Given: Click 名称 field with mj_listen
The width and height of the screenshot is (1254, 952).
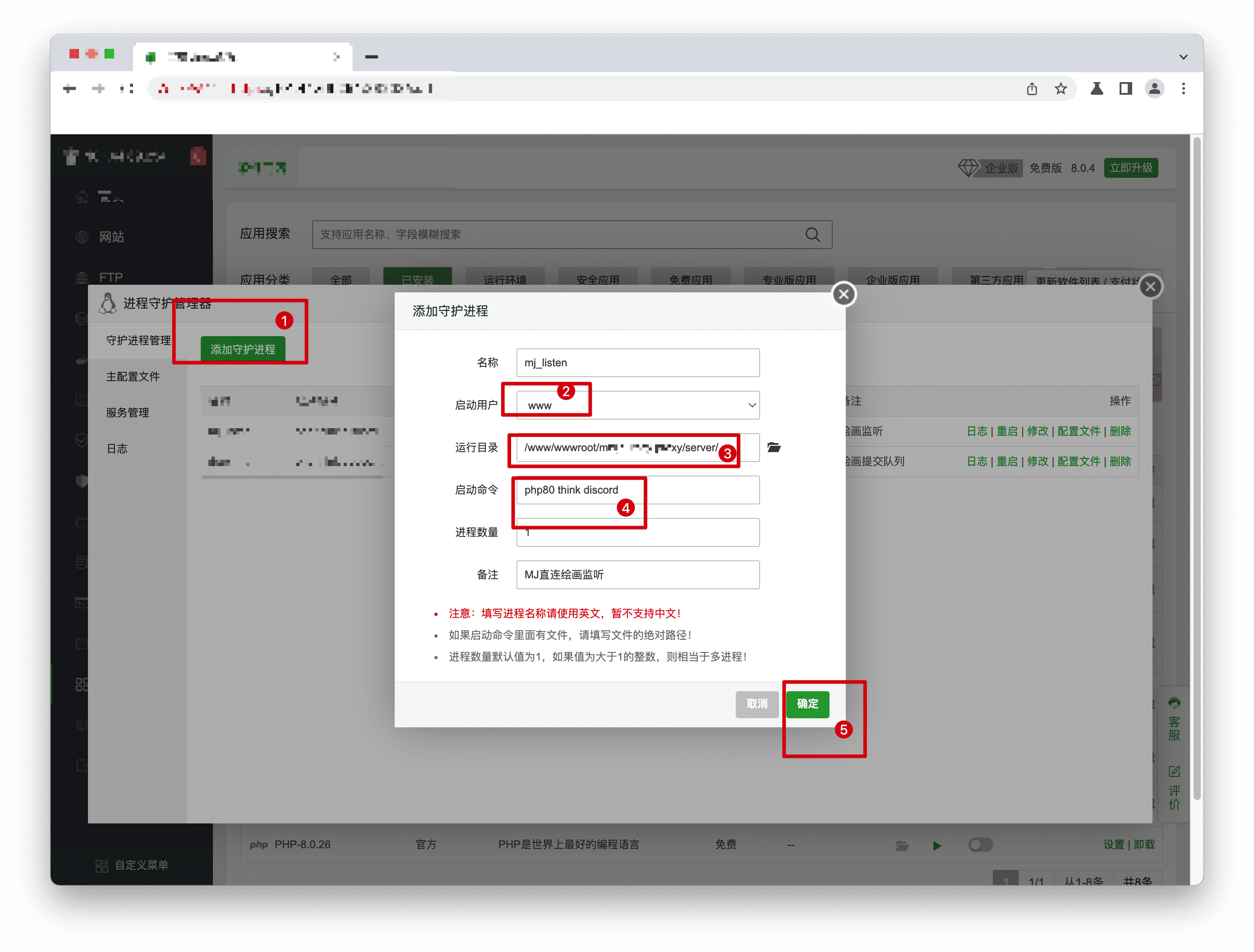Looking at the screenshot, I should tap(638, 363).
